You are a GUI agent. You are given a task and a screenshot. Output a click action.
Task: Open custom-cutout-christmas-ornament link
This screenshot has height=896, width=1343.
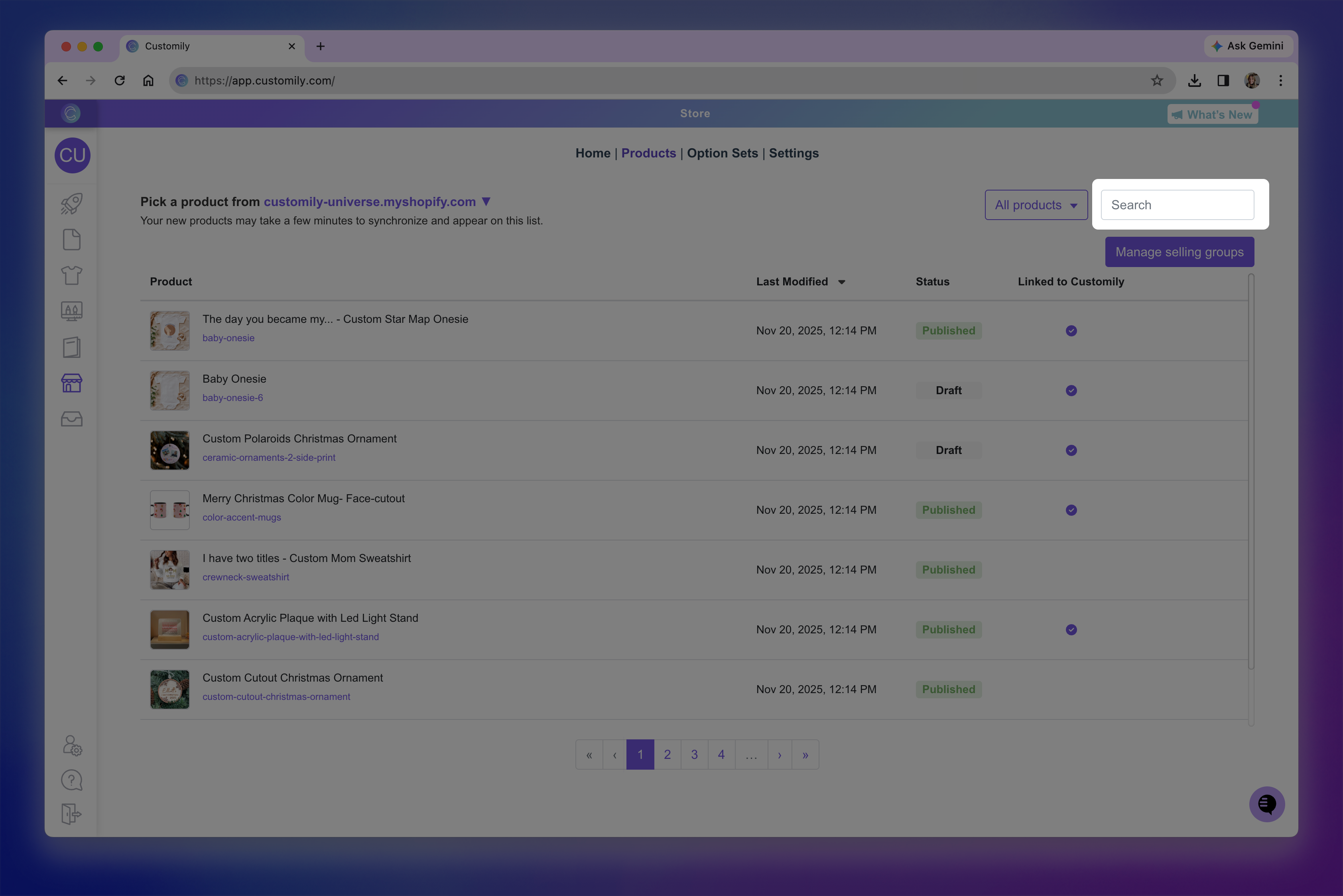click(276, 697)
